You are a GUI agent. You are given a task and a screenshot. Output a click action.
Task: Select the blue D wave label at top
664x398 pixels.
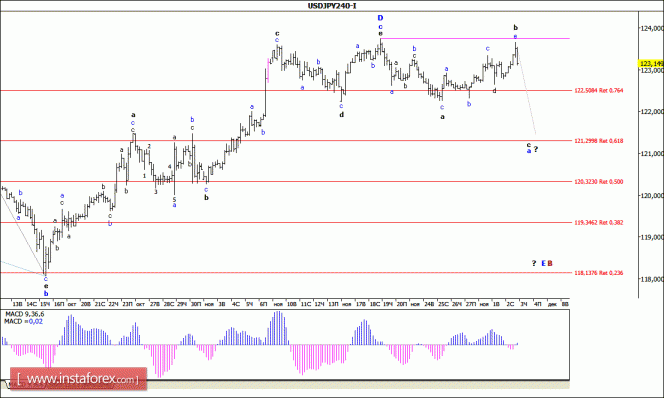point(380,18)
